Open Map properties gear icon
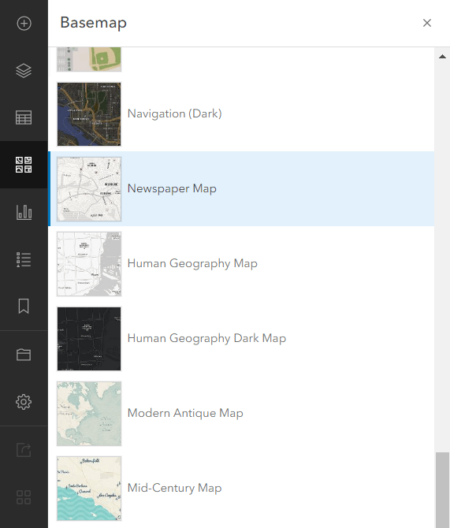450x528 pixels. 24,402
